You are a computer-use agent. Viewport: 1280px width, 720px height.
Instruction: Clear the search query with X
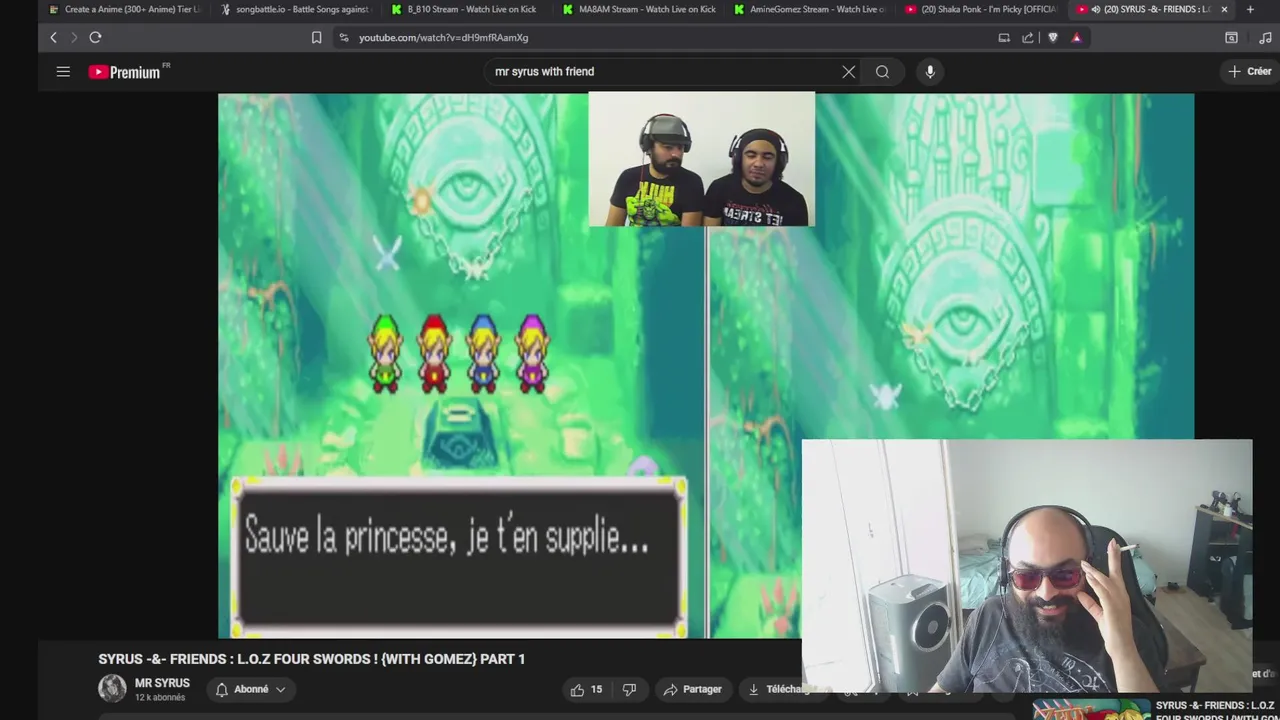(848, 71)
